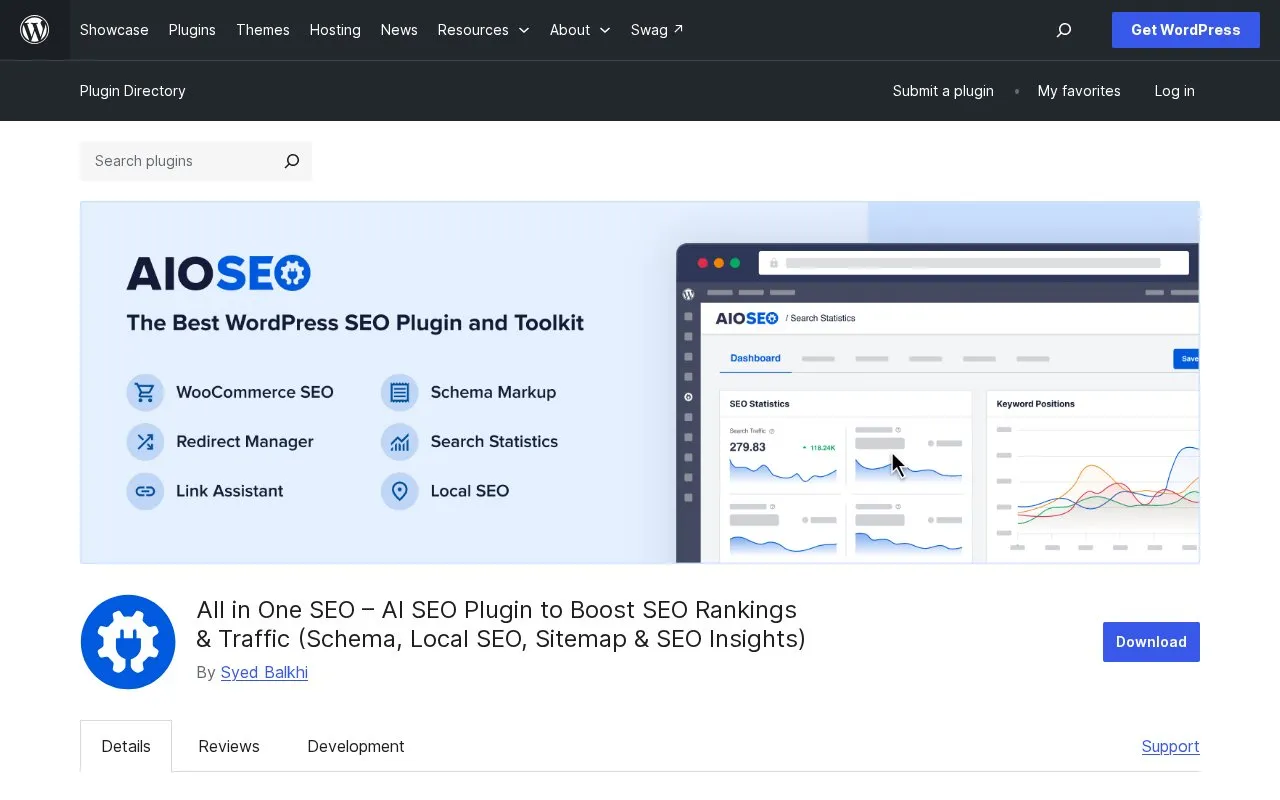Click the WooCommerce SEO cart icon

[145, 392]
